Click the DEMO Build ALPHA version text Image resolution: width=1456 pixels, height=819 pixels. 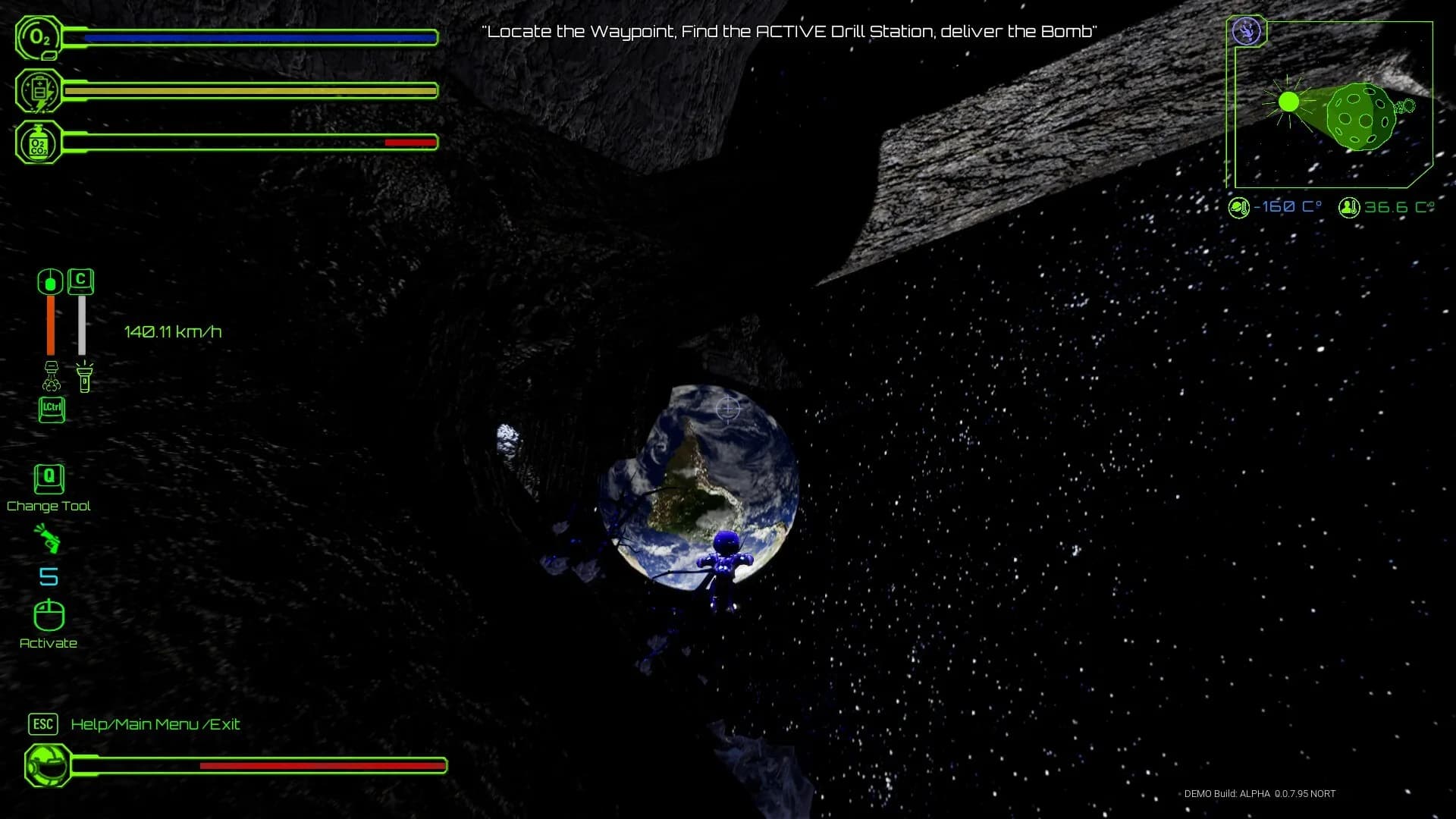tap(1260, 794)
